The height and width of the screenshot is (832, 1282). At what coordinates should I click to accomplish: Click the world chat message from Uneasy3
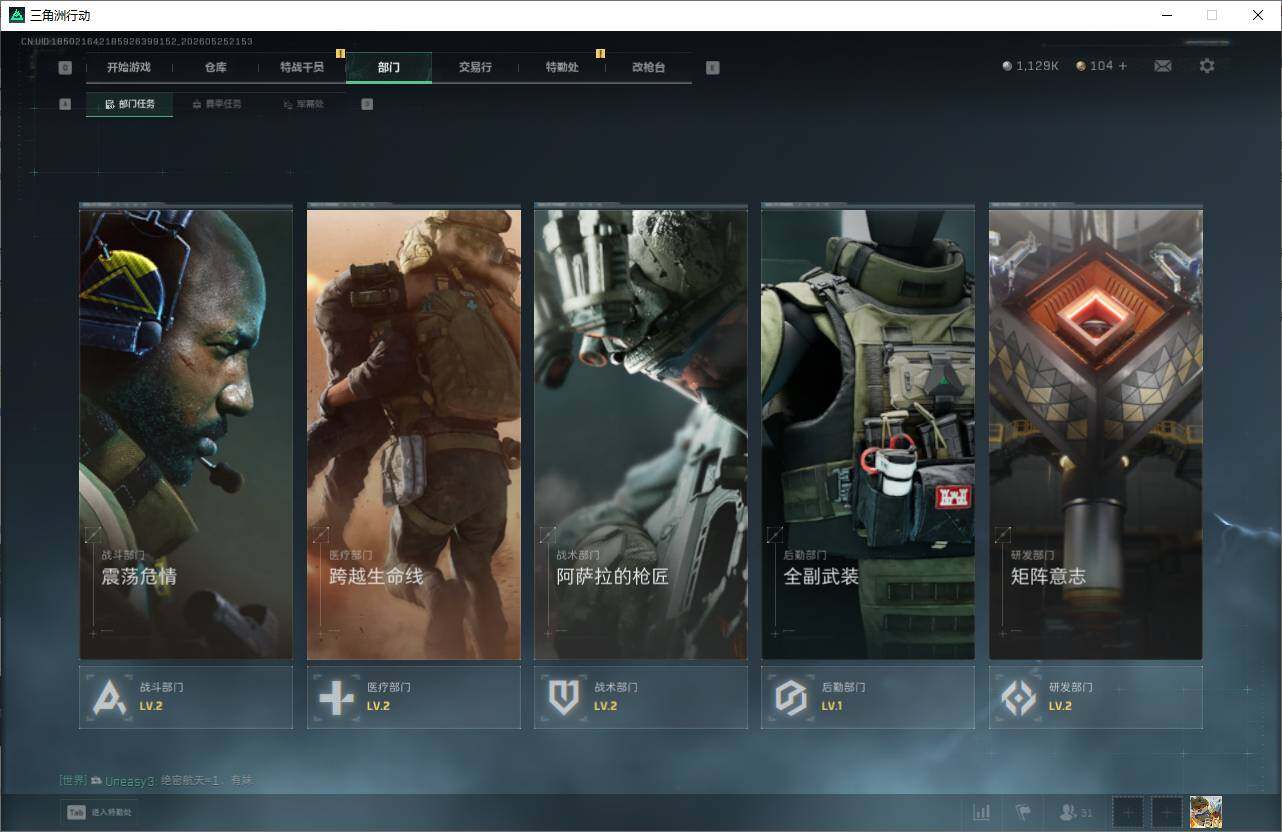(155, 780)
